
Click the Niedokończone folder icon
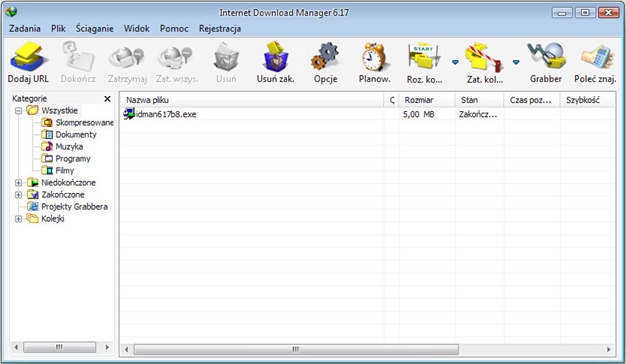pos(33,182)
